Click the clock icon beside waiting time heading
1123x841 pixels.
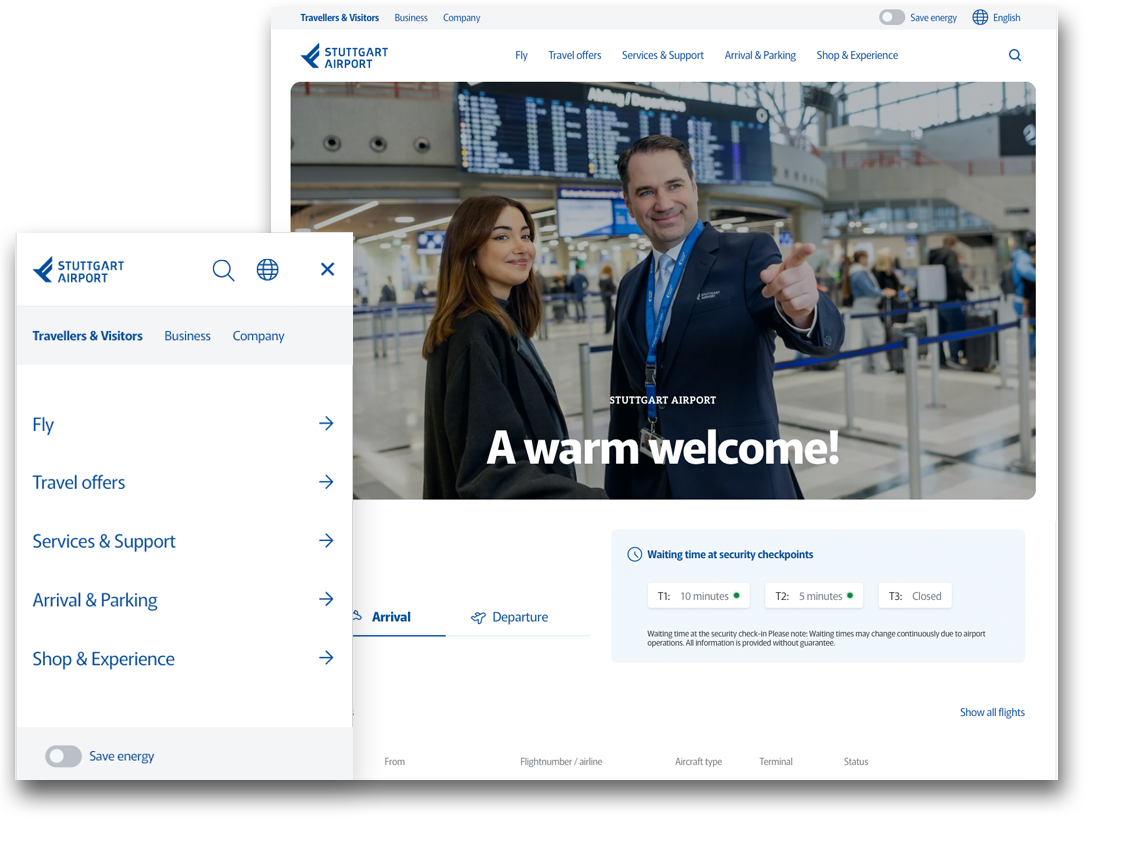pyautogui.click(x=634, y=555)
